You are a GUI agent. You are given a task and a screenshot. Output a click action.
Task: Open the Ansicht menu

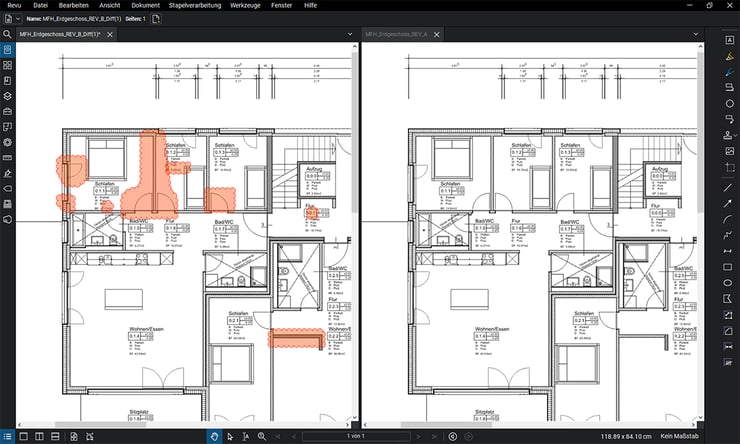coord(109,6)
